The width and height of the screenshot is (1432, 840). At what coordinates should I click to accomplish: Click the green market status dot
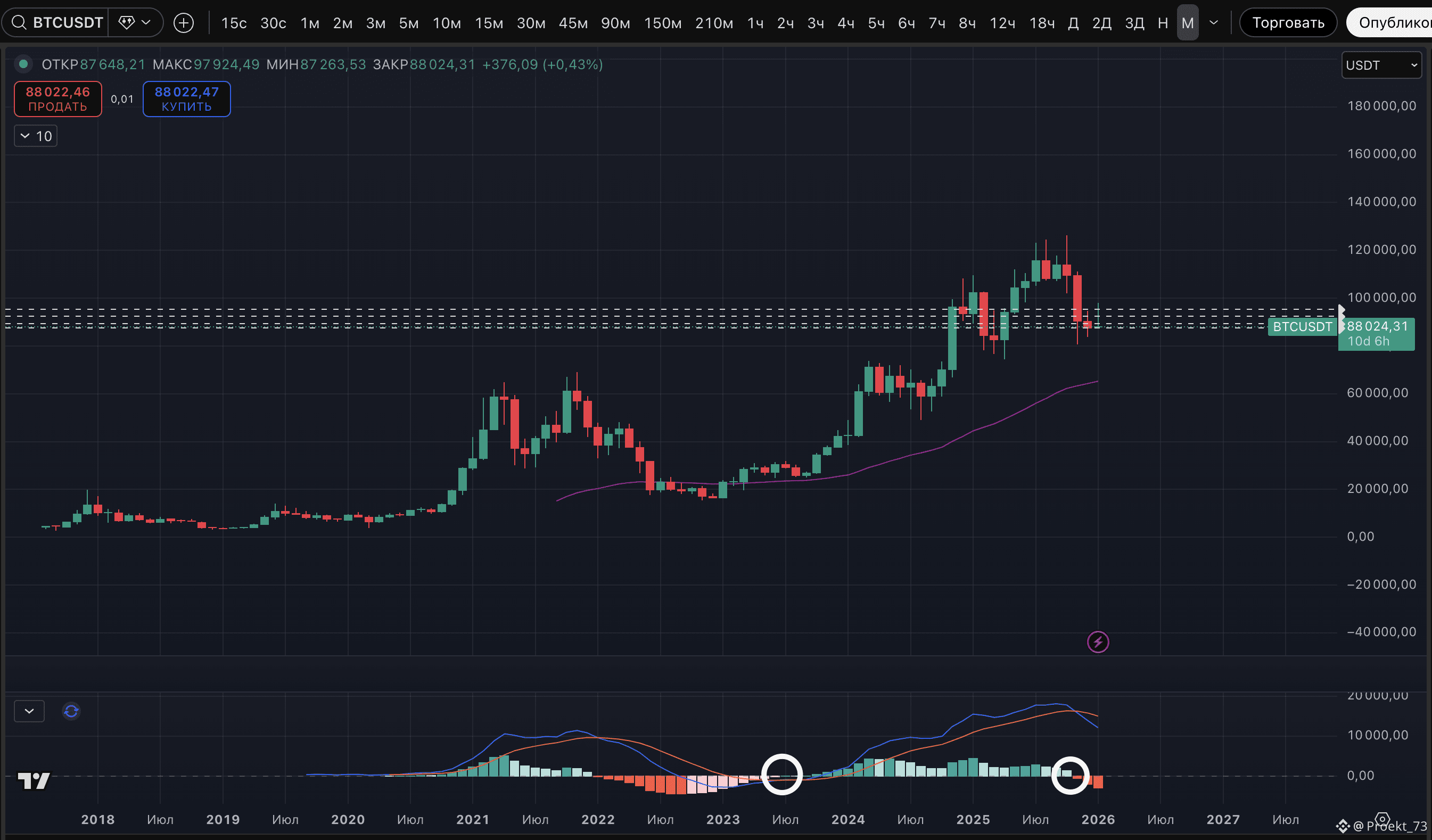click(x=23, y=64)
